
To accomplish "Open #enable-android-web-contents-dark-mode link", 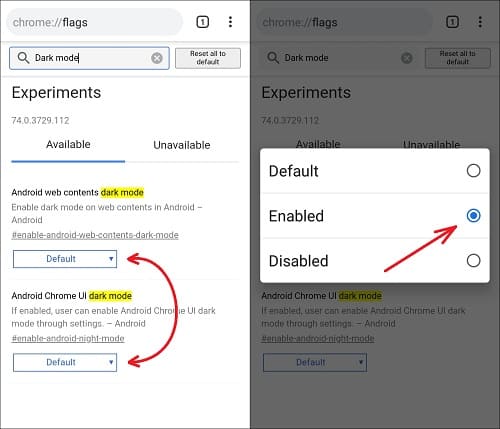I will click(95, 235).
